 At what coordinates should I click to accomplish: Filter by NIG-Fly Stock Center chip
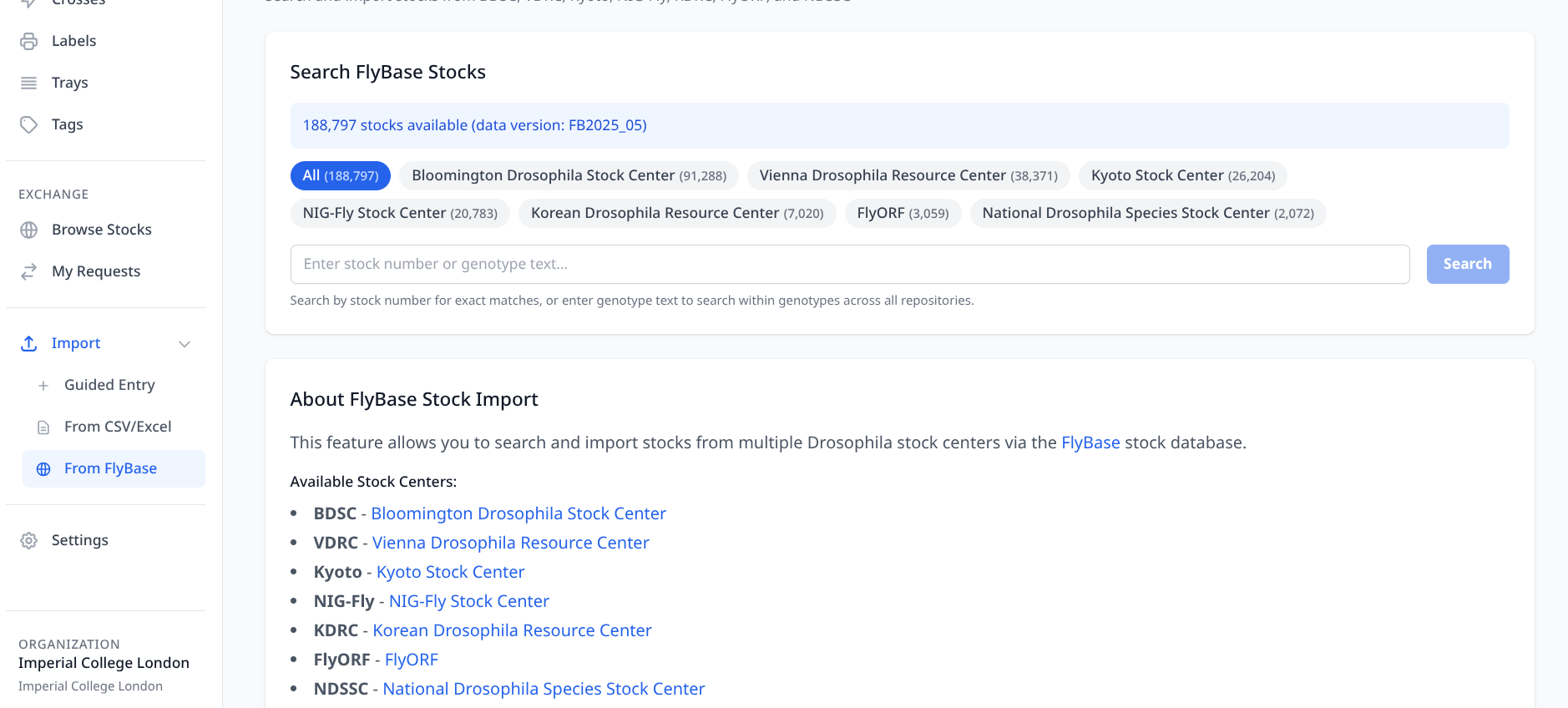(x=400, y=213)
